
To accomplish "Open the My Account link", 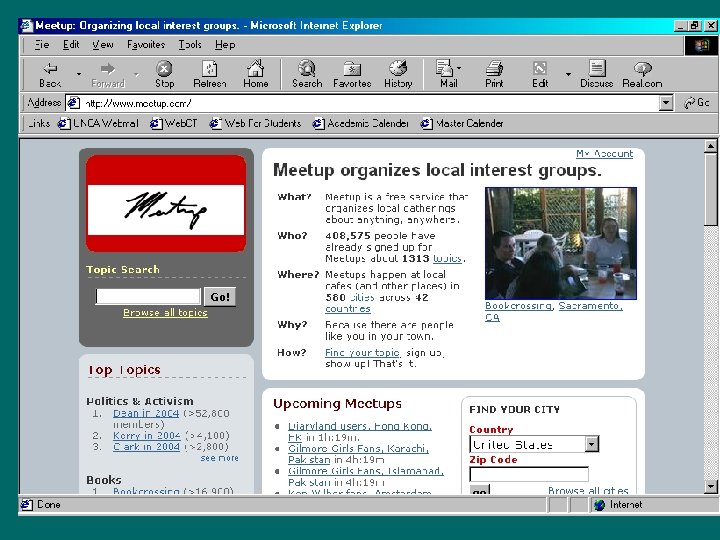I will click(605, 153).
